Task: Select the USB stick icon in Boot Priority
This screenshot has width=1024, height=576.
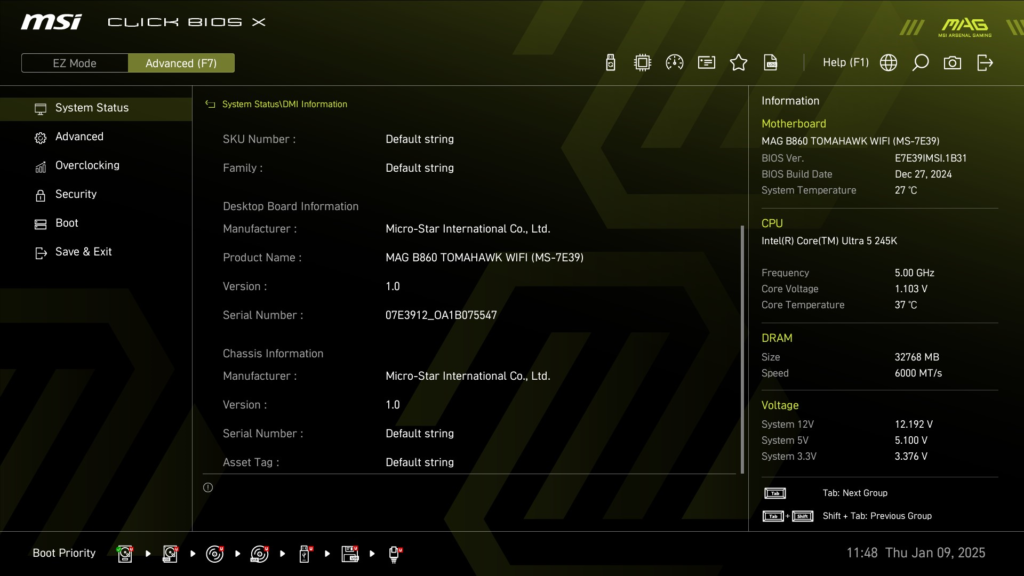Action: [305, 553]
